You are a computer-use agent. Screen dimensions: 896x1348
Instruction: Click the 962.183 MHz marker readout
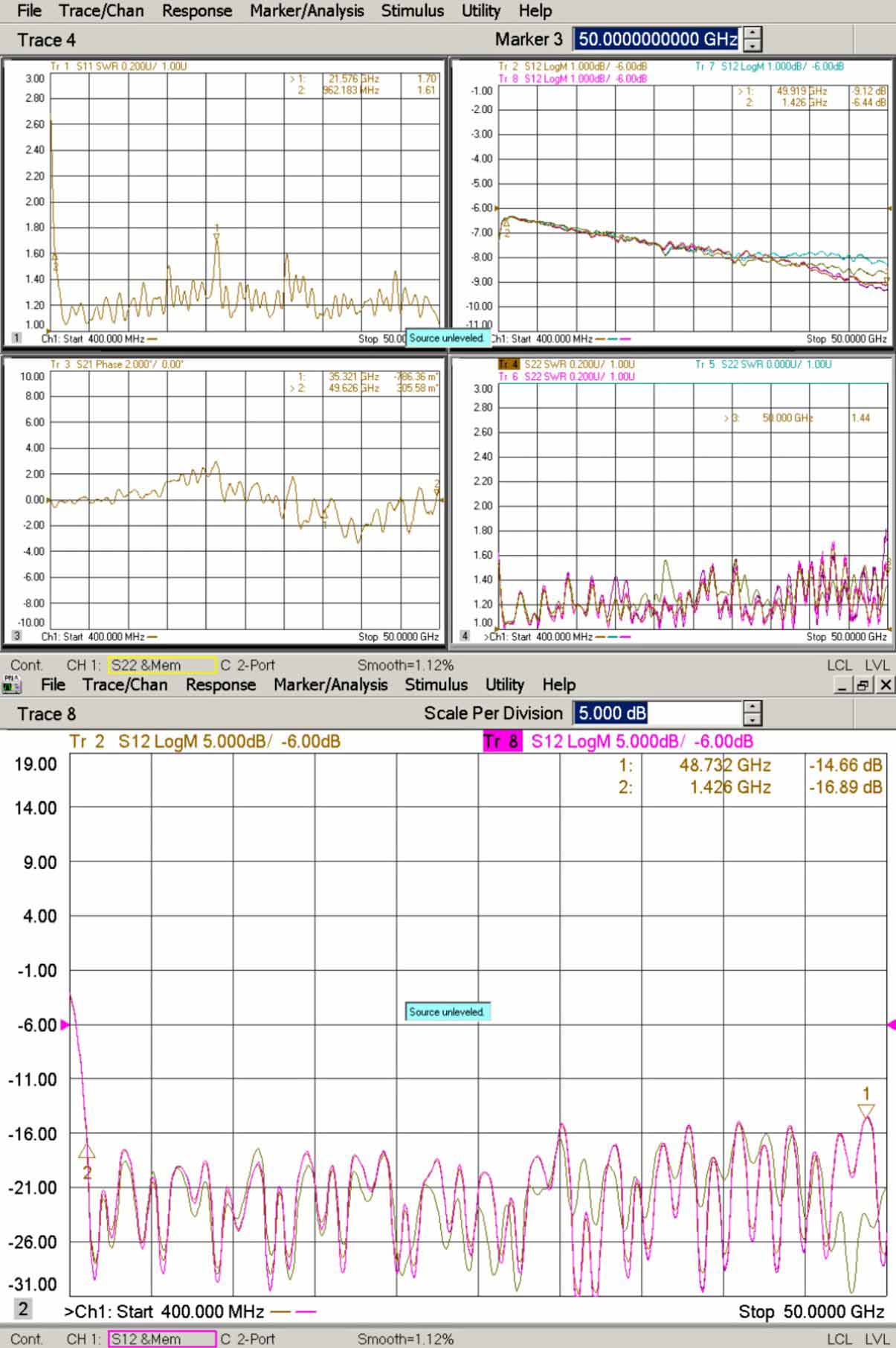(350, 91)
